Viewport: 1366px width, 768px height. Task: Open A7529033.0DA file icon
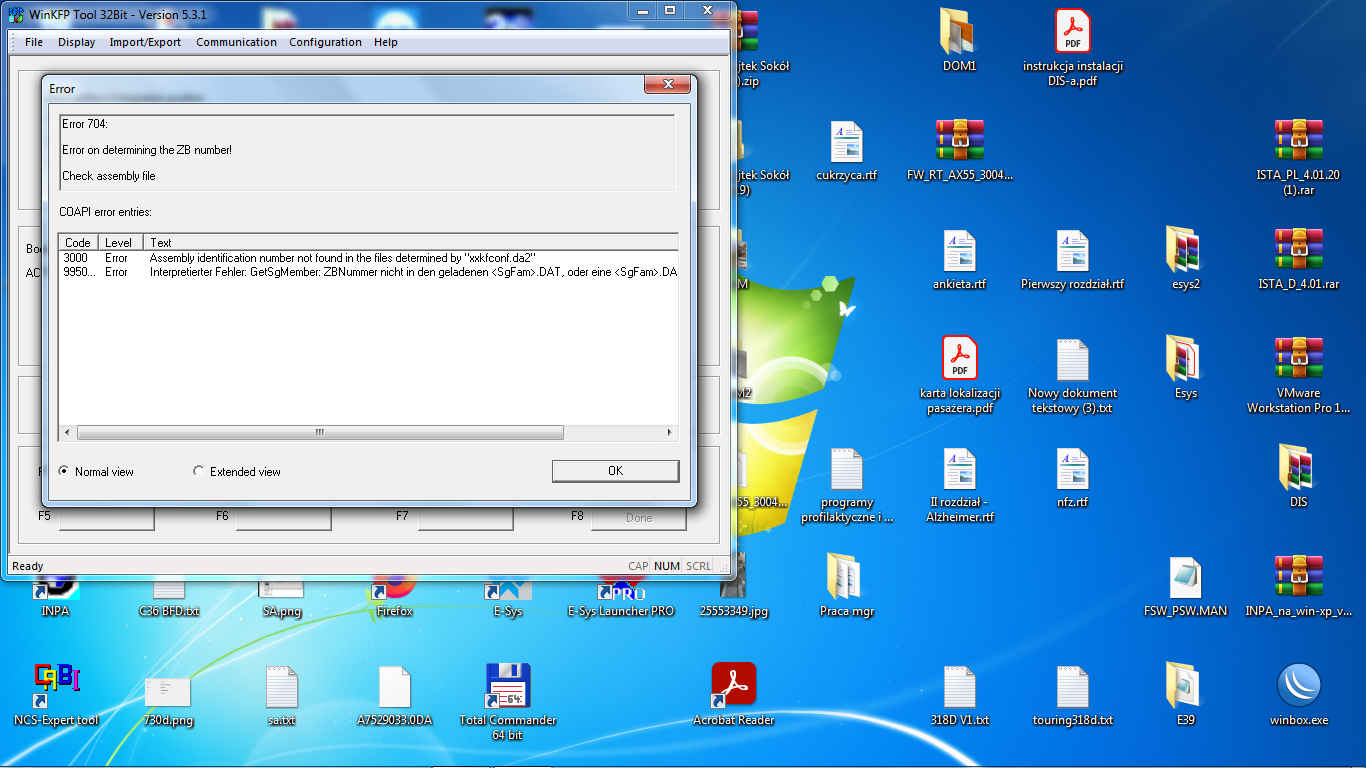(395, 686)
